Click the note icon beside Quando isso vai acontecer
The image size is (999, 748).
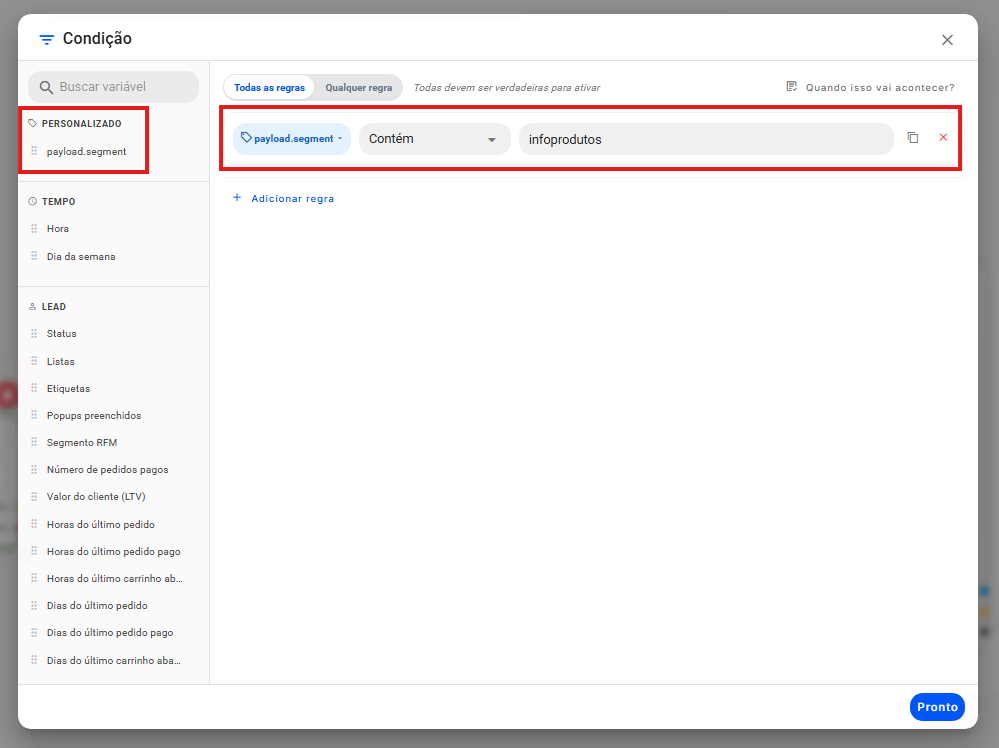791,87
